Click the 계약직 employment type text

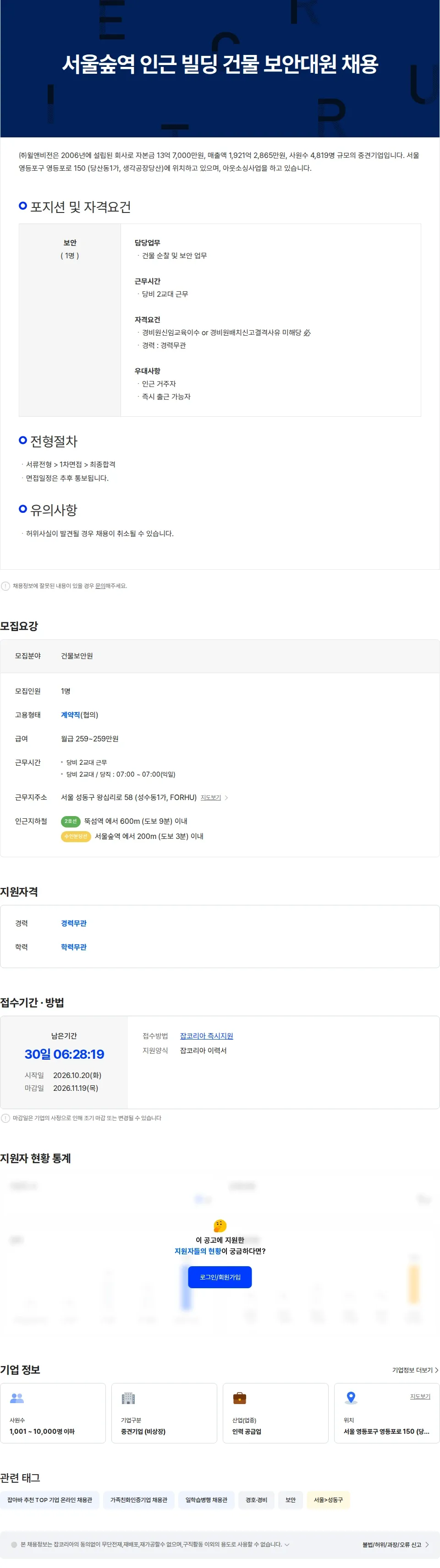[x=71, y=714]
